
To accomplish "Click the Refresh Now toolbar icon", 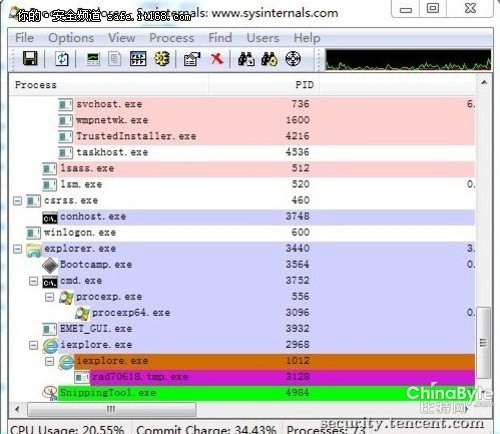I will [x=62, y=59].
